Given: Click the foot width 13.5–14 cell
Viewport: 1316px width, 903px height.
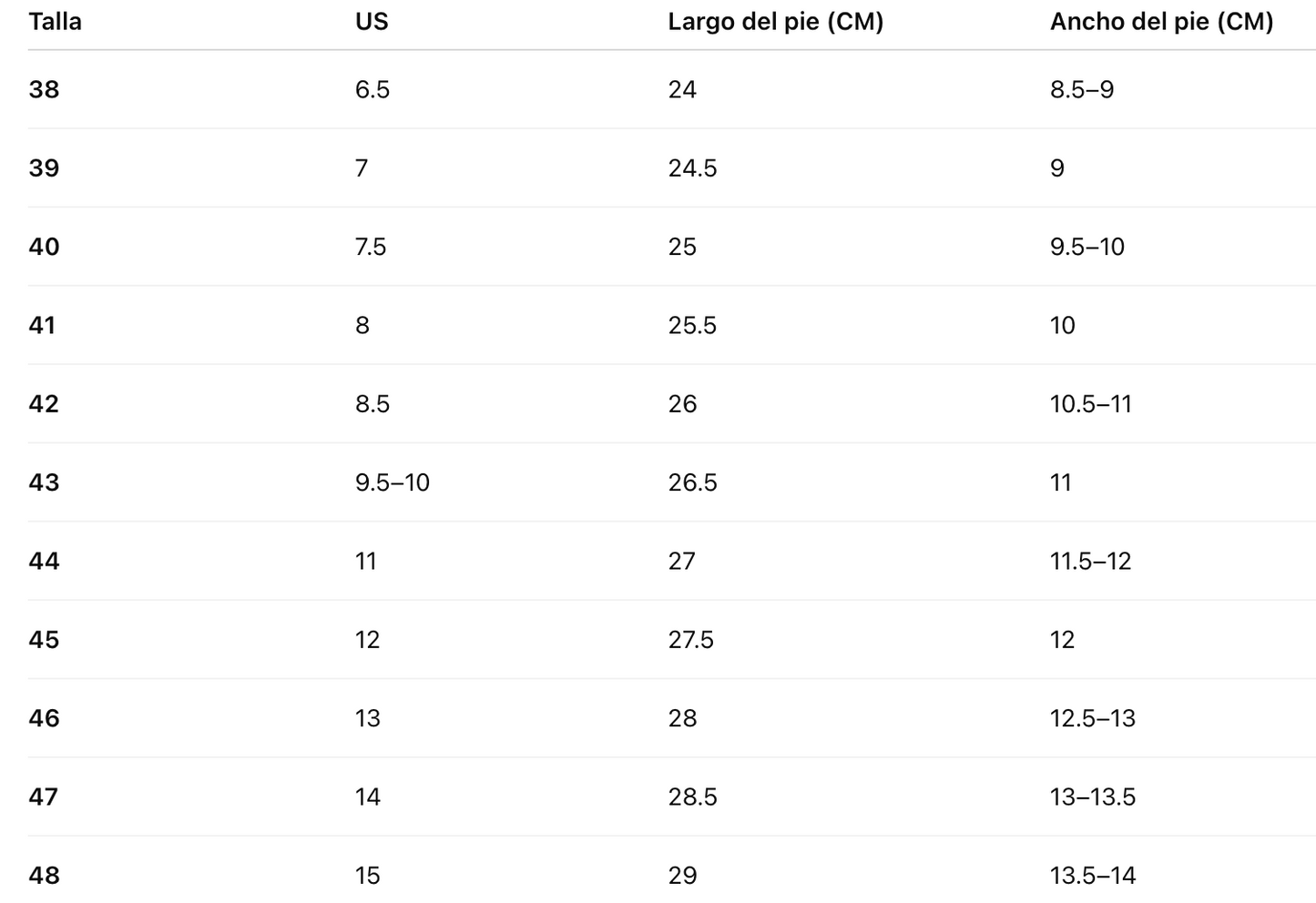Looking at the screenshot, I should [x=1093, y=876].
